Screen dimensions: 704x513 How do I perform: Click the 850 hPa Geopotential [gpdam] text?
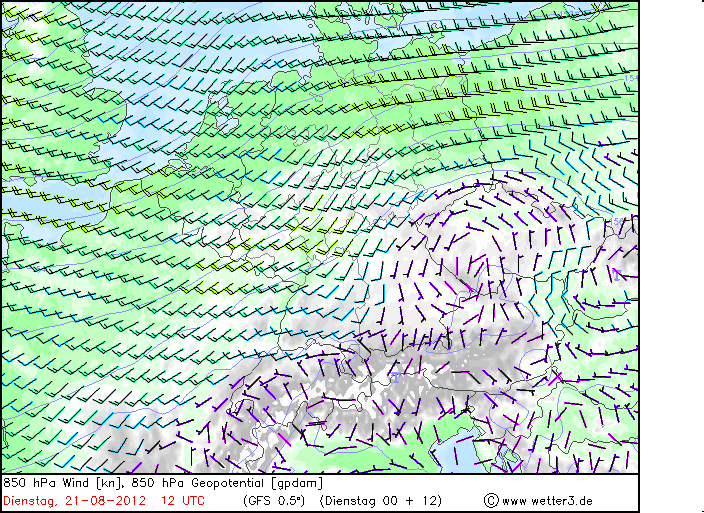pos(228,483)
